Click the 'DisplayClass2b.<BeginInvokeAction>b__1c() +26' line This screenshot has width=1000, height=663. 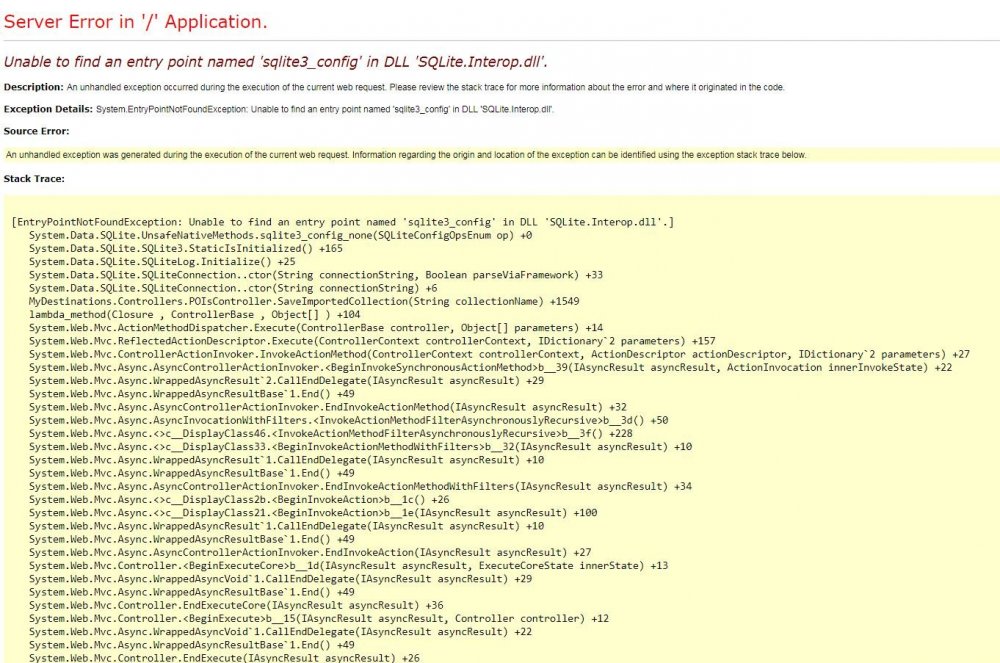pyautogui.click(x=239, y=500)
